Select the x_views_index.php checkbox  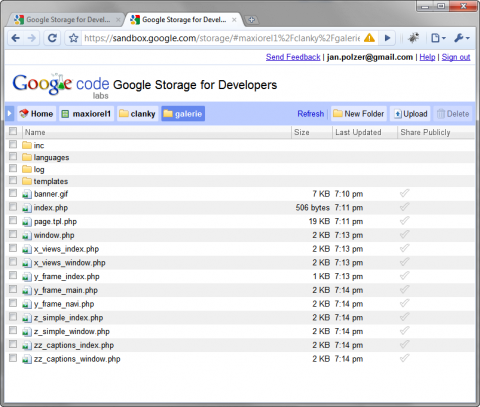13,248
